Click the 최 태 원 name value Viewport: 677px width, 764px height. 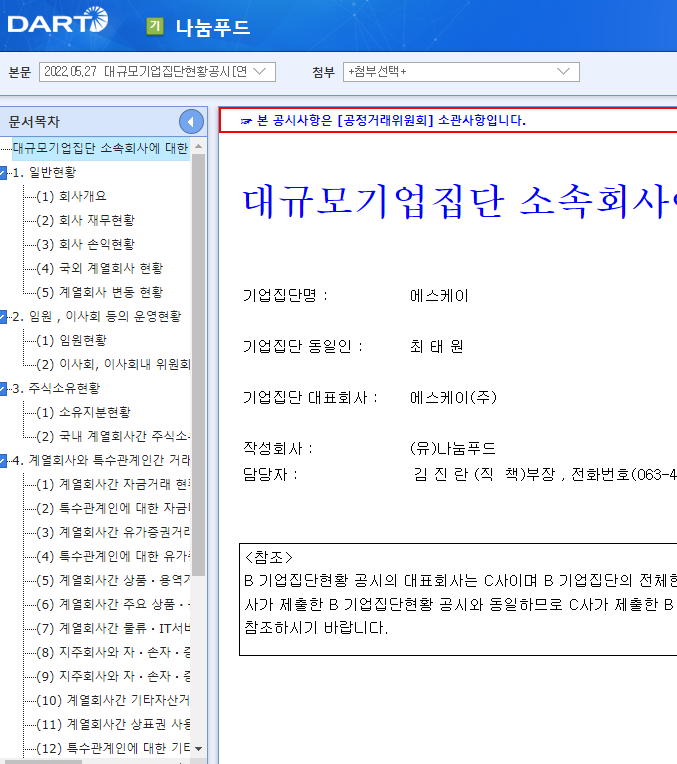(437, 346)
